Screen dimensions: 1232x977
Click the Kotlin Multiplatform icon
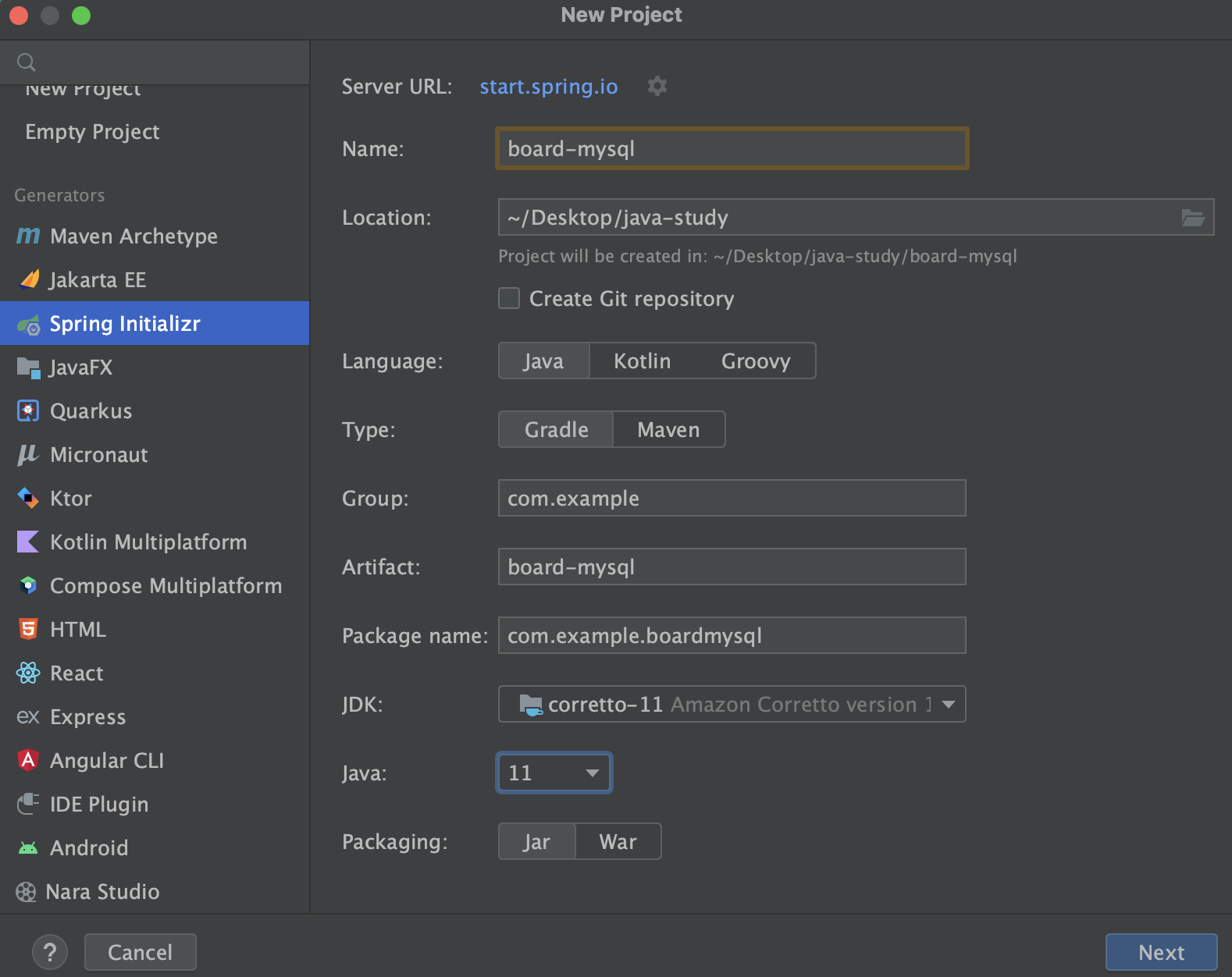tap(28, 542)
